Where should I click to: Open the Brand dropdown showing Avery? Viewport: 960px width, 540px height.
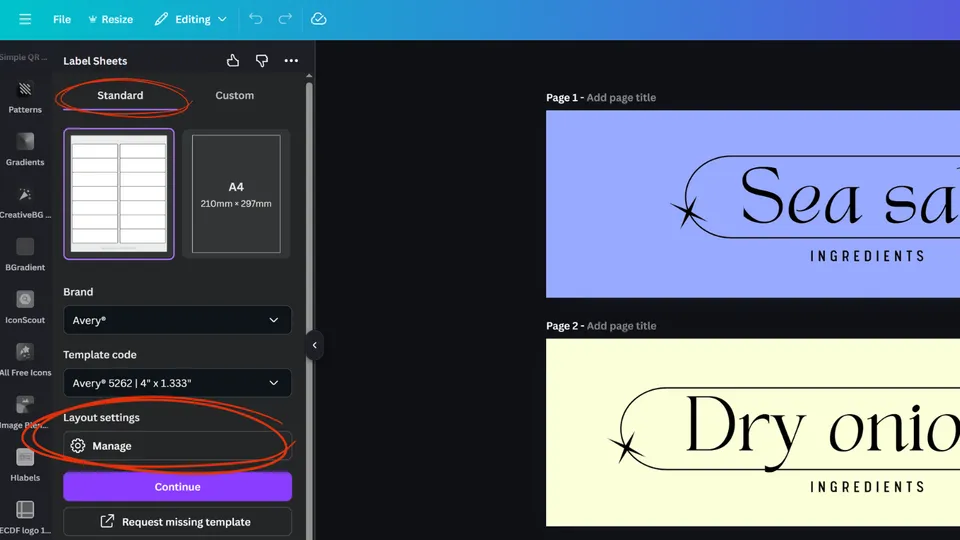[x=178, y=320]
